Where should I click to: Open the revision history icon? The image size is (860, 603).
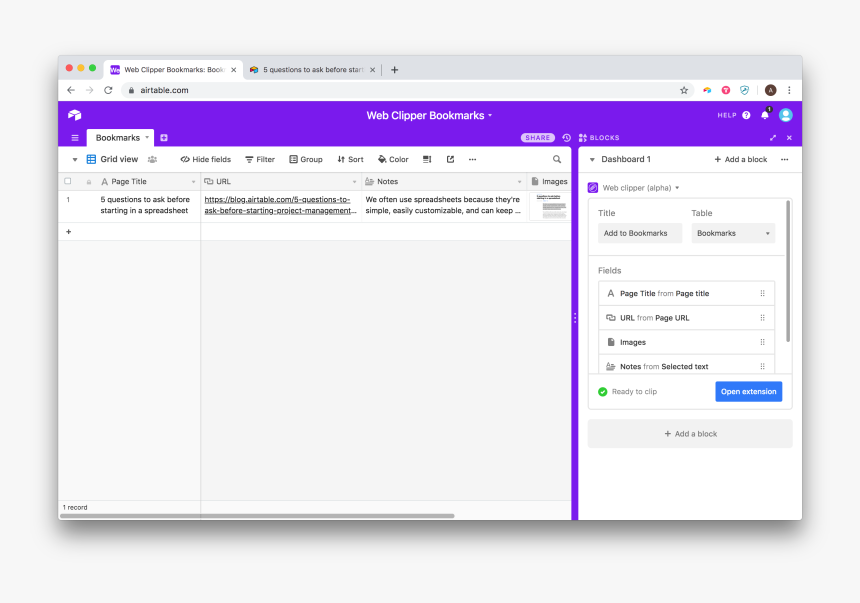tap(566, 138)
